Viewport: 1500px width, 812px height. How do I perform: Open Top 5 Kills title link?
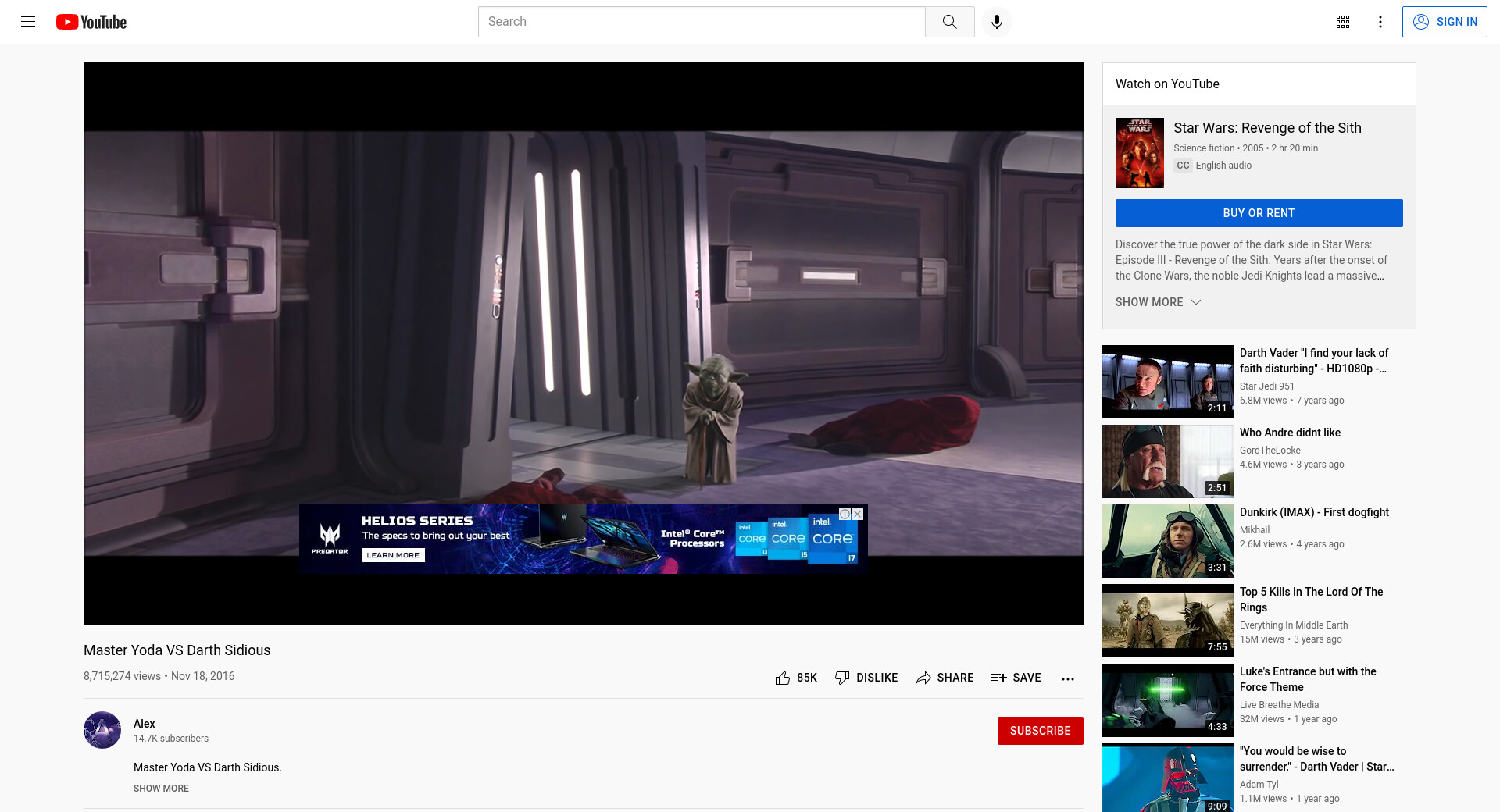(x=1311, y=600)
